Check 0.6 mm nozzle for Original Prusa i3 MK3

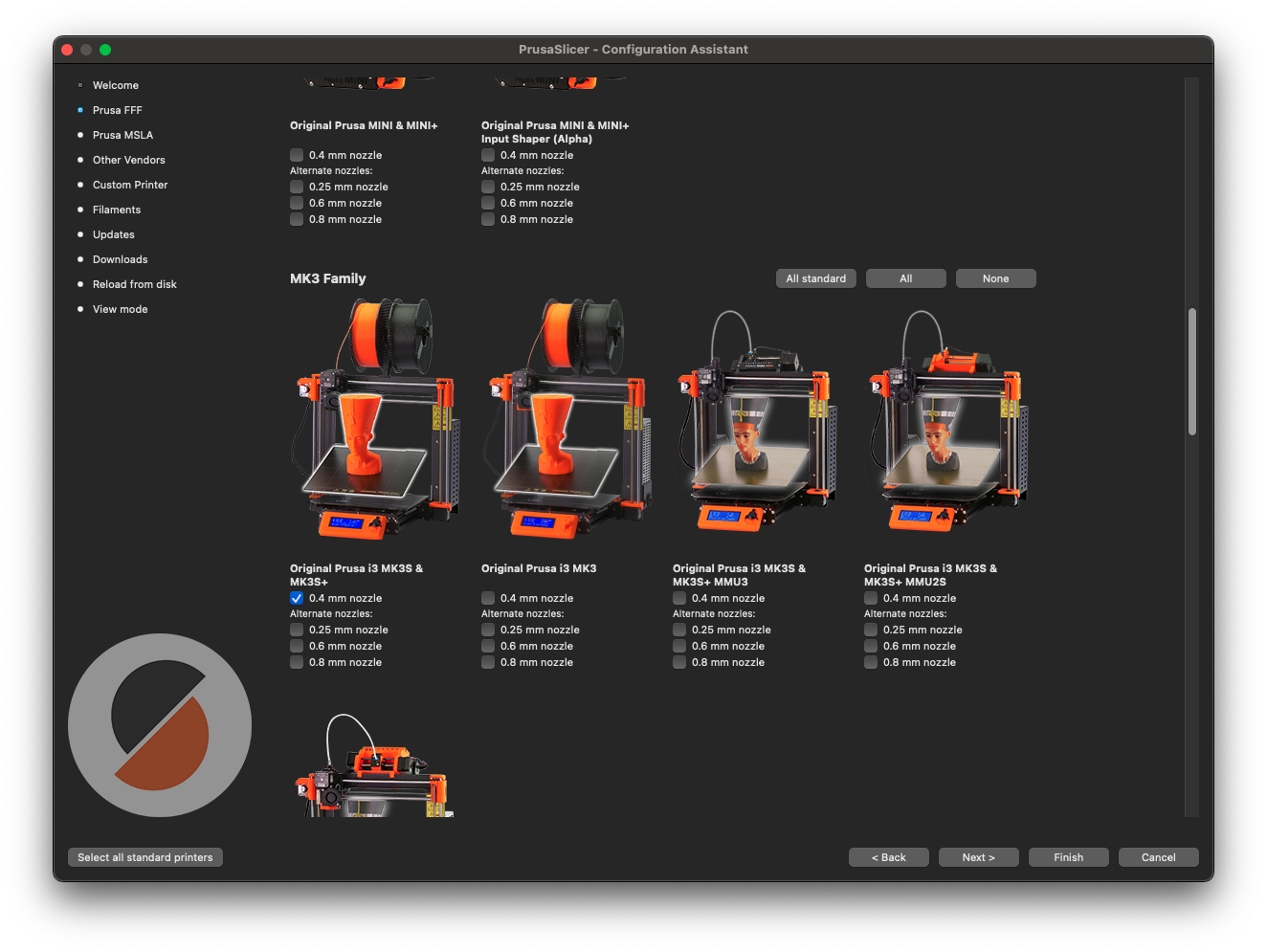coord(488,646)
